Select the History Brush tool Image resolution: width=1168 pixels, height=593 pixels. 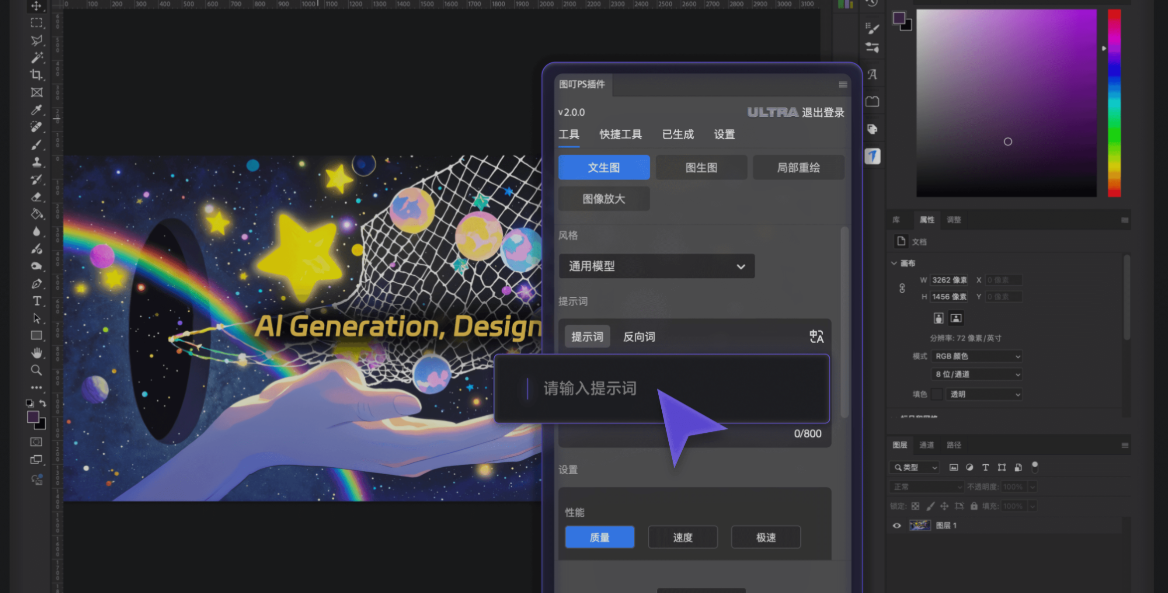pos(36,180)
